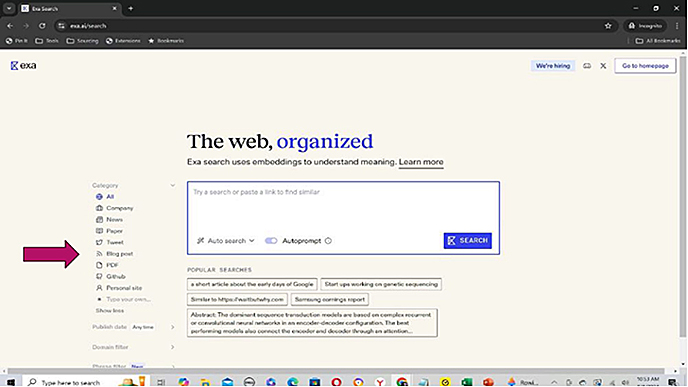The height and width of the screenshot is (387, 688).
Task: Collapse the Category section chevron
Action: (x=172, y=185)
